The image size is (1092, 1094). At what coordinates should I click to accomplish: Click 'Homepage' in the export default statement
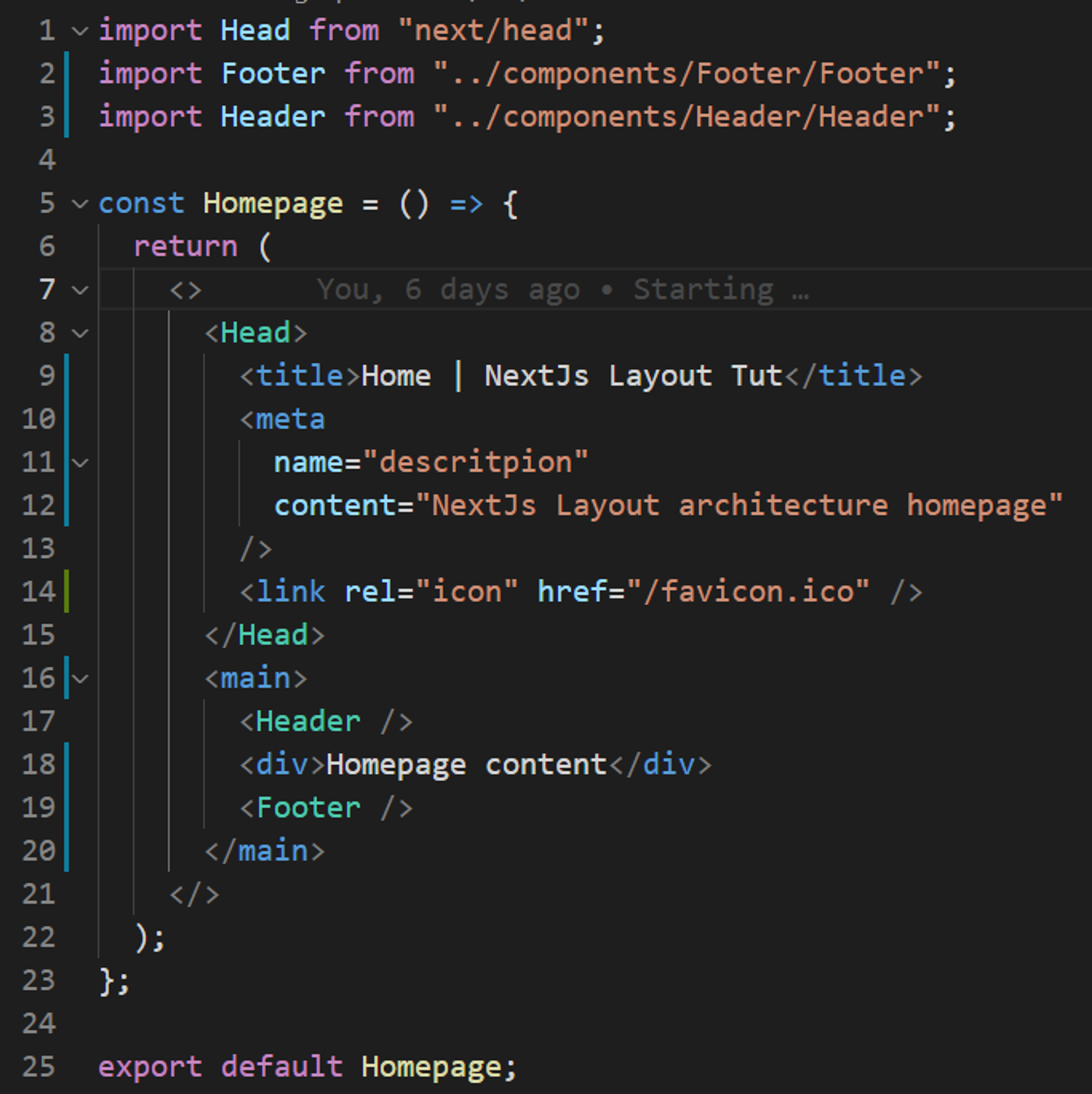pos(431,1067)
